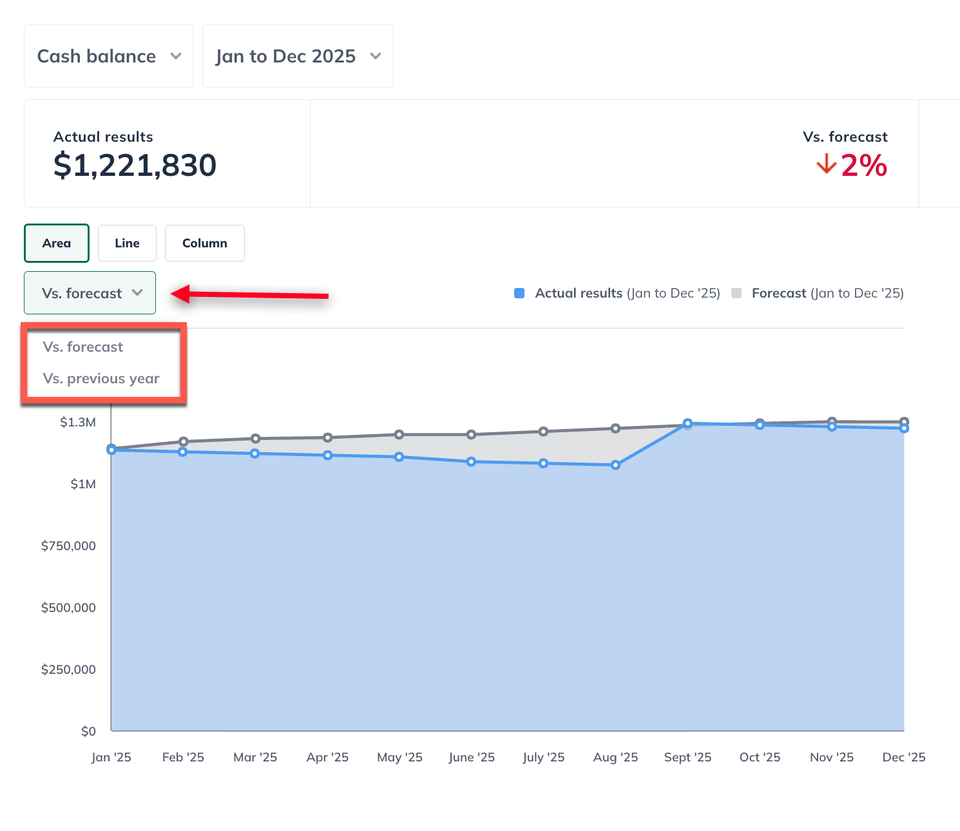Click the grey Forecast legend swatch
The height and width of the screenshot is (831, 960).
coord(737,293)
